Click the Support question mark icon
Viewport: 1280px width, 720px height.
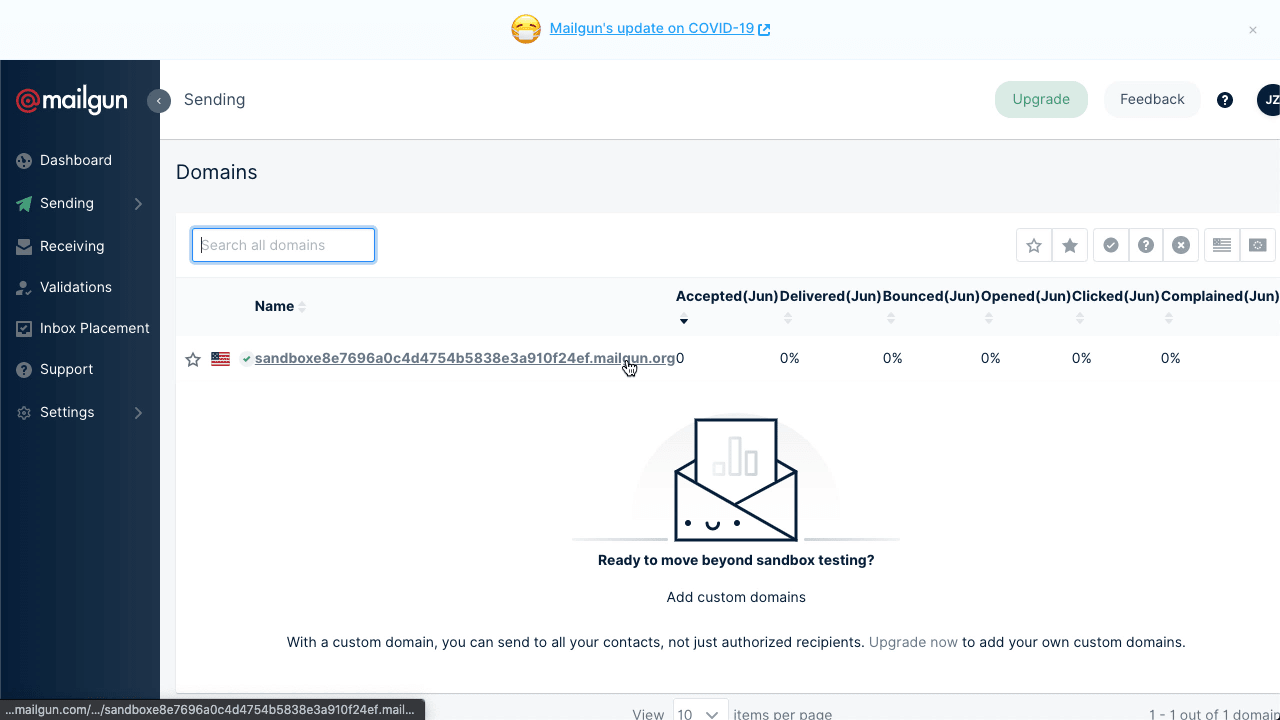[x=24, y=370]
